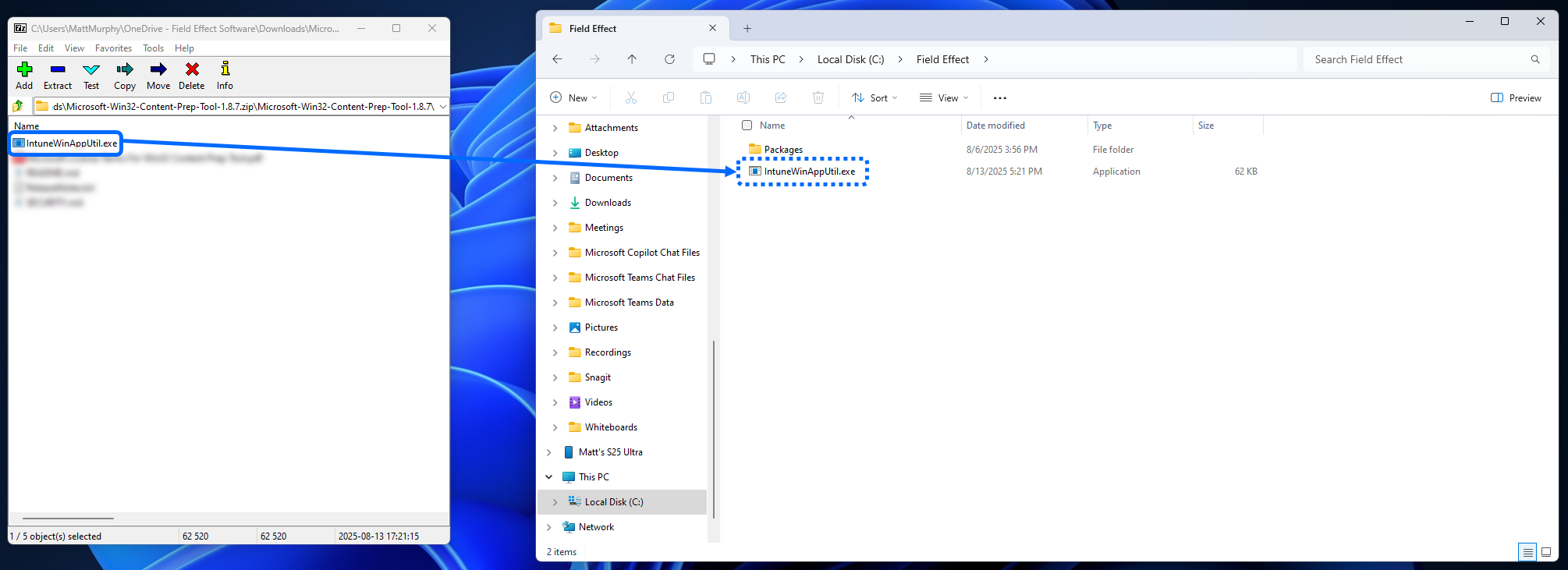Close the Field Effect tab
Viewport: 1568px width, 570px height.
tap(712, 28)
